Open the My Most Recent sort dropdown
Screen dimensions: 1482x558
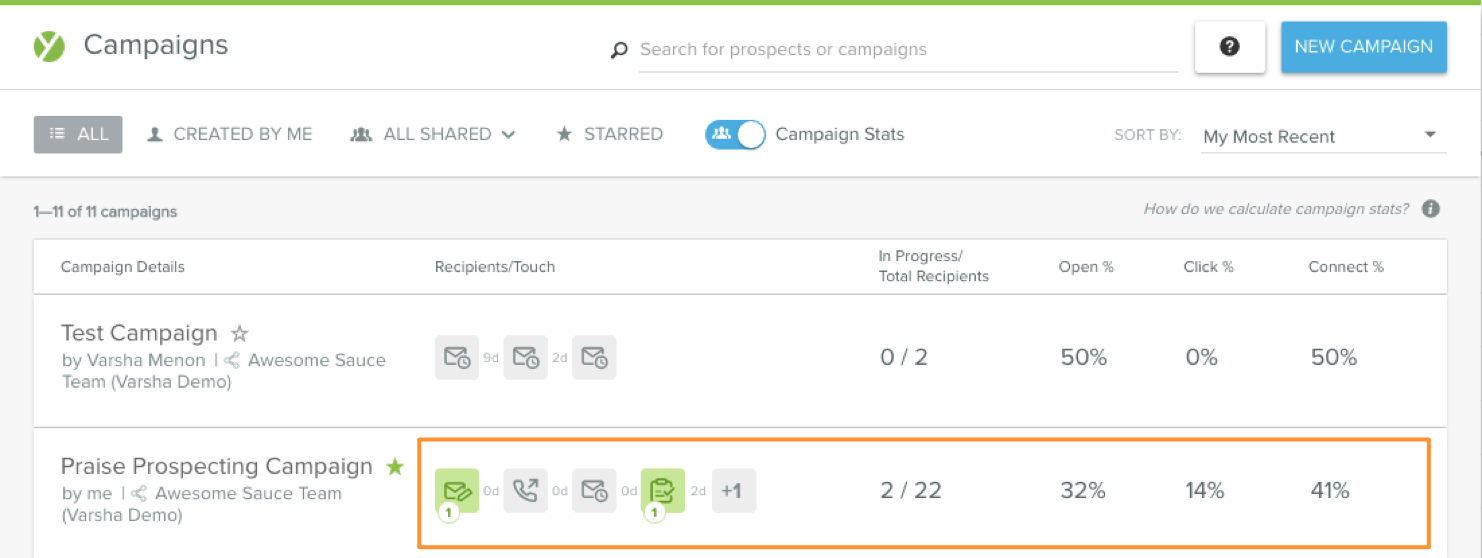click(x=1323, y=136)
